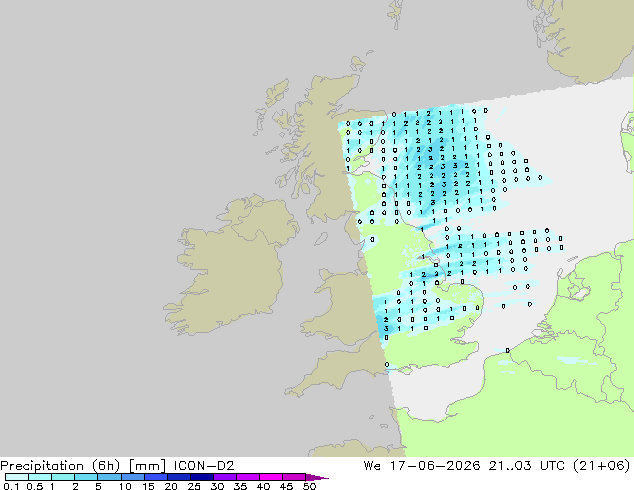Click the legend value "50"
Image resolution: width=634 pixels, height=490 pixels.
tap(309, 486)
